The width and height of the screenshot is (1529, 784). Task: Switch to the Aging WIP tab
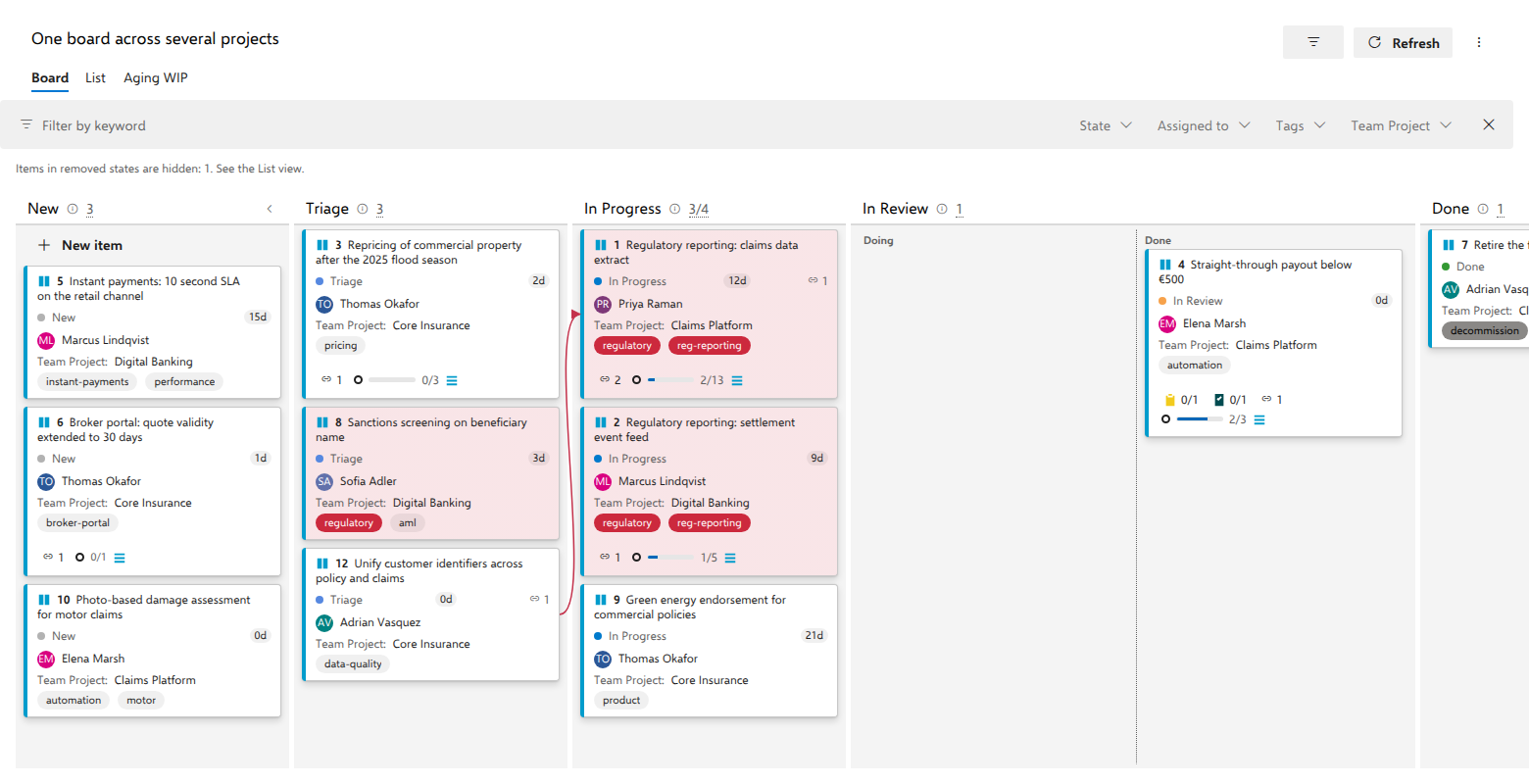click(156, 78)
